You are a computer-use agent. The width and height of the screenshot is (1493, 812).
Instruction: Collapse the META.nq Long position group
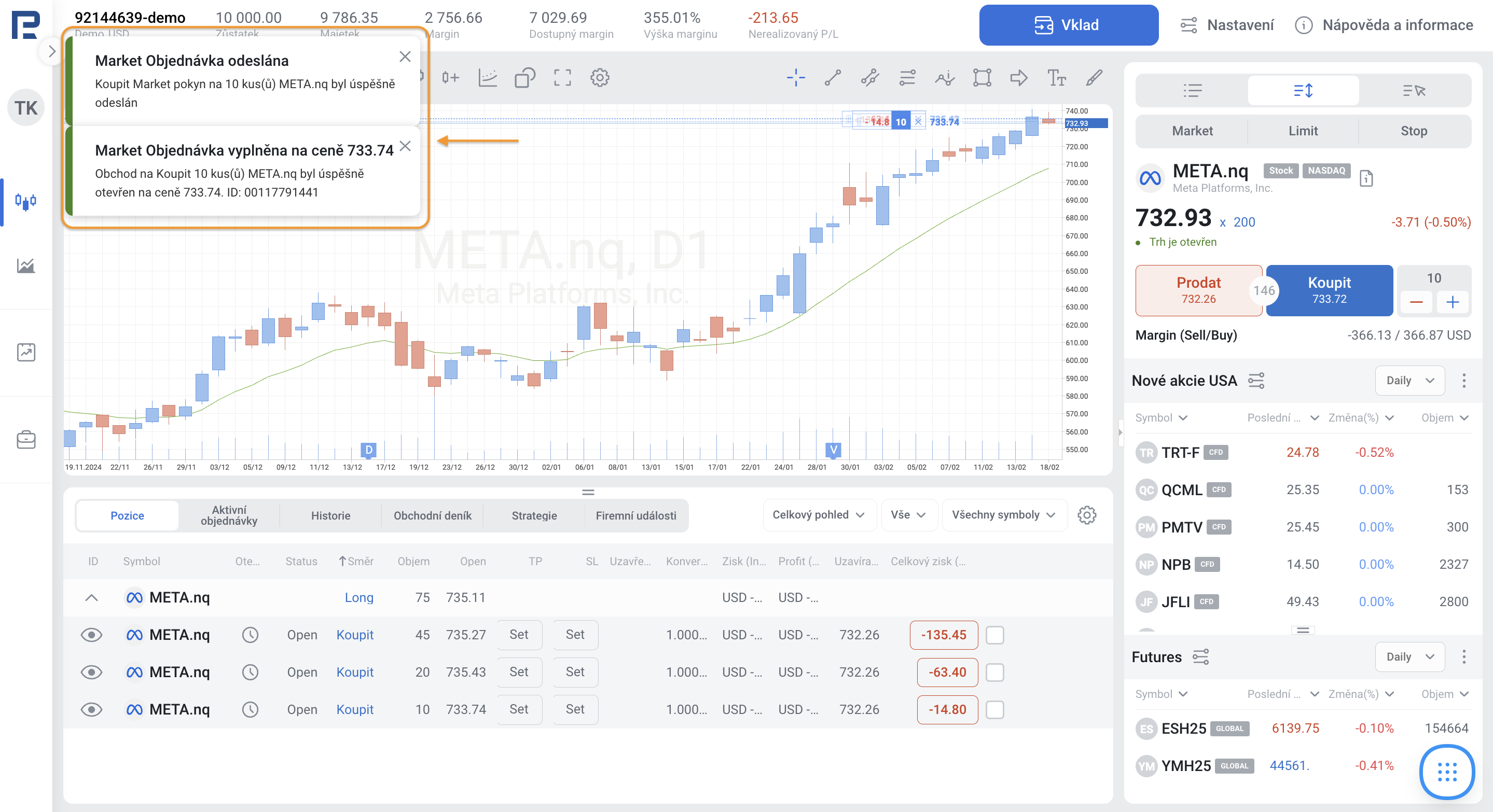[92, 598]
